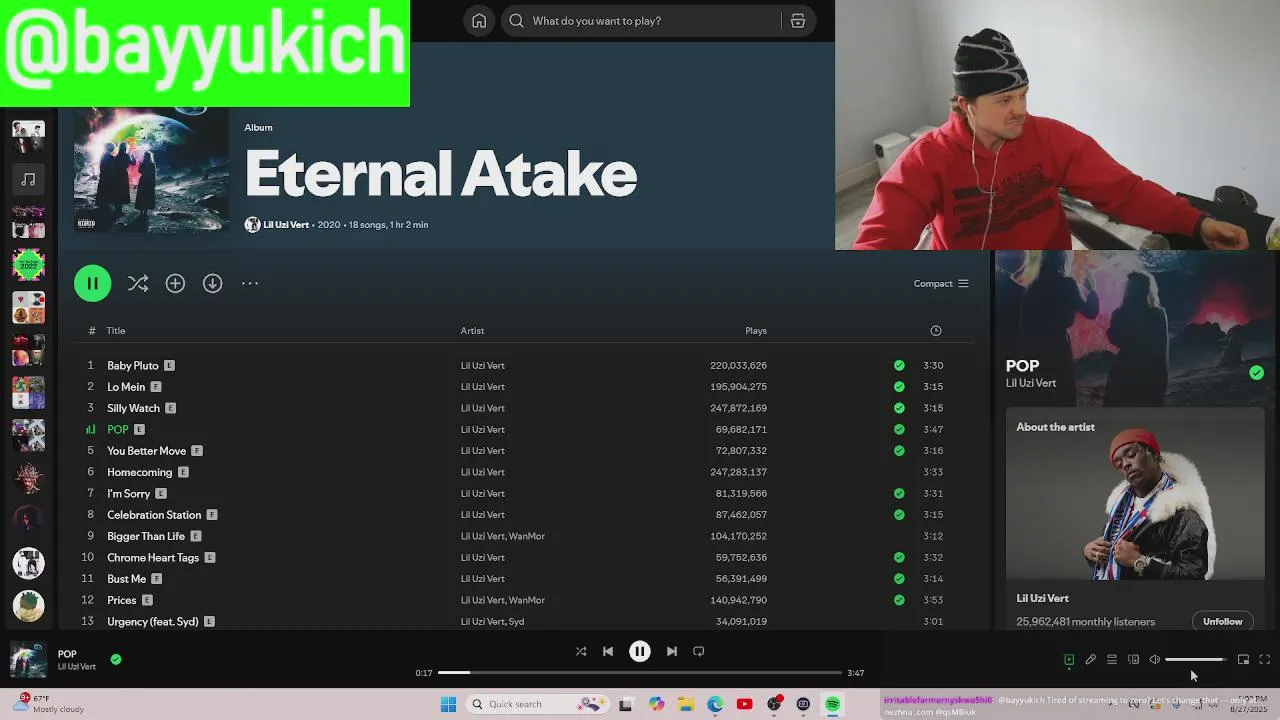Screen dimensions: 1280x720
Task: Open Lil Uzi Vert About the artist card
Action: tap(1135, 518)
